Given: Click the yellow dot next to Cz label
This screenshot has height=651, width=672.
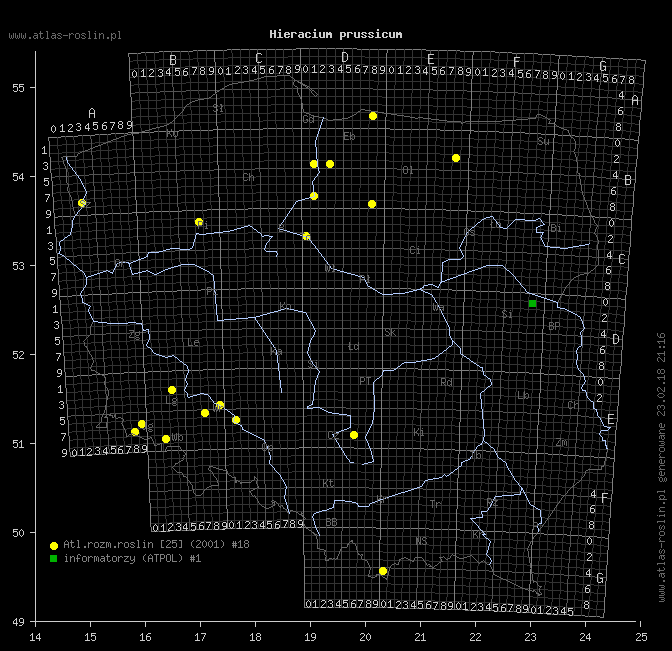Looking at the screenshot, I should click(354, 435).
